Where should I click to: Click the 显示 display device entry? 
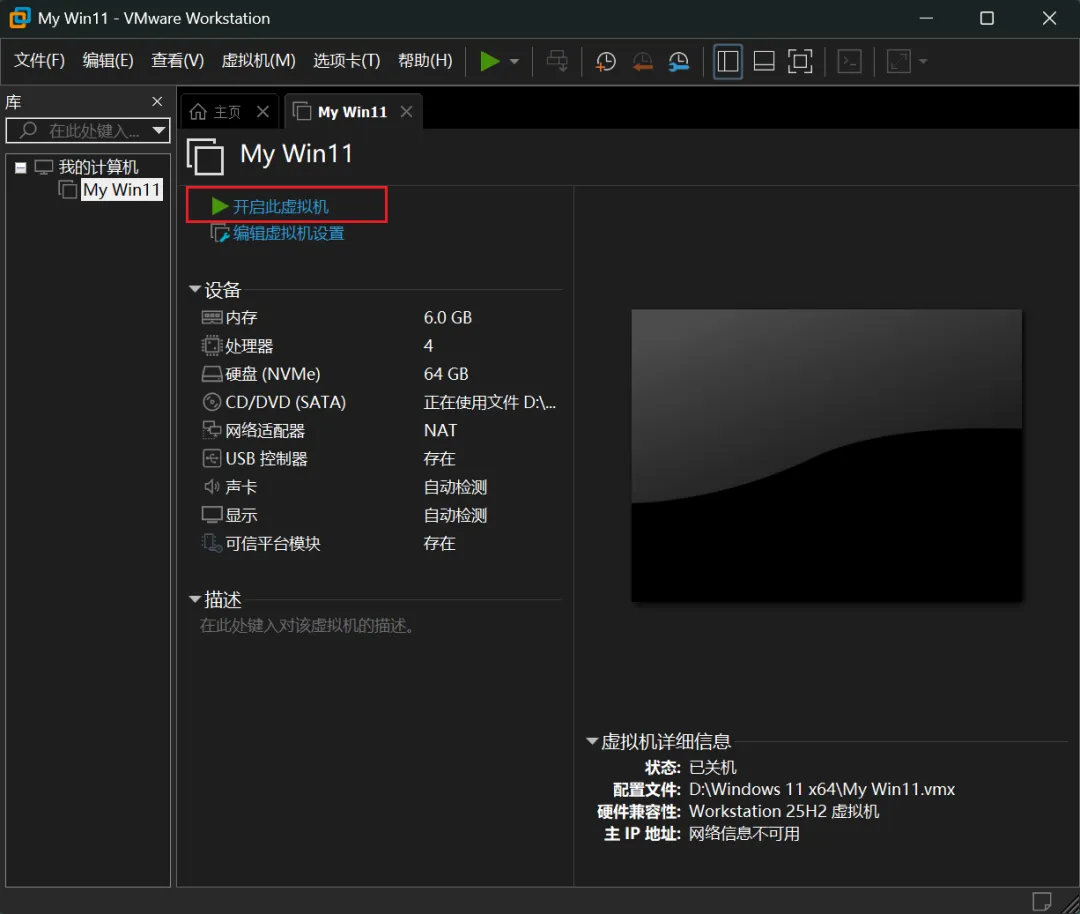(x=241, y=515)
